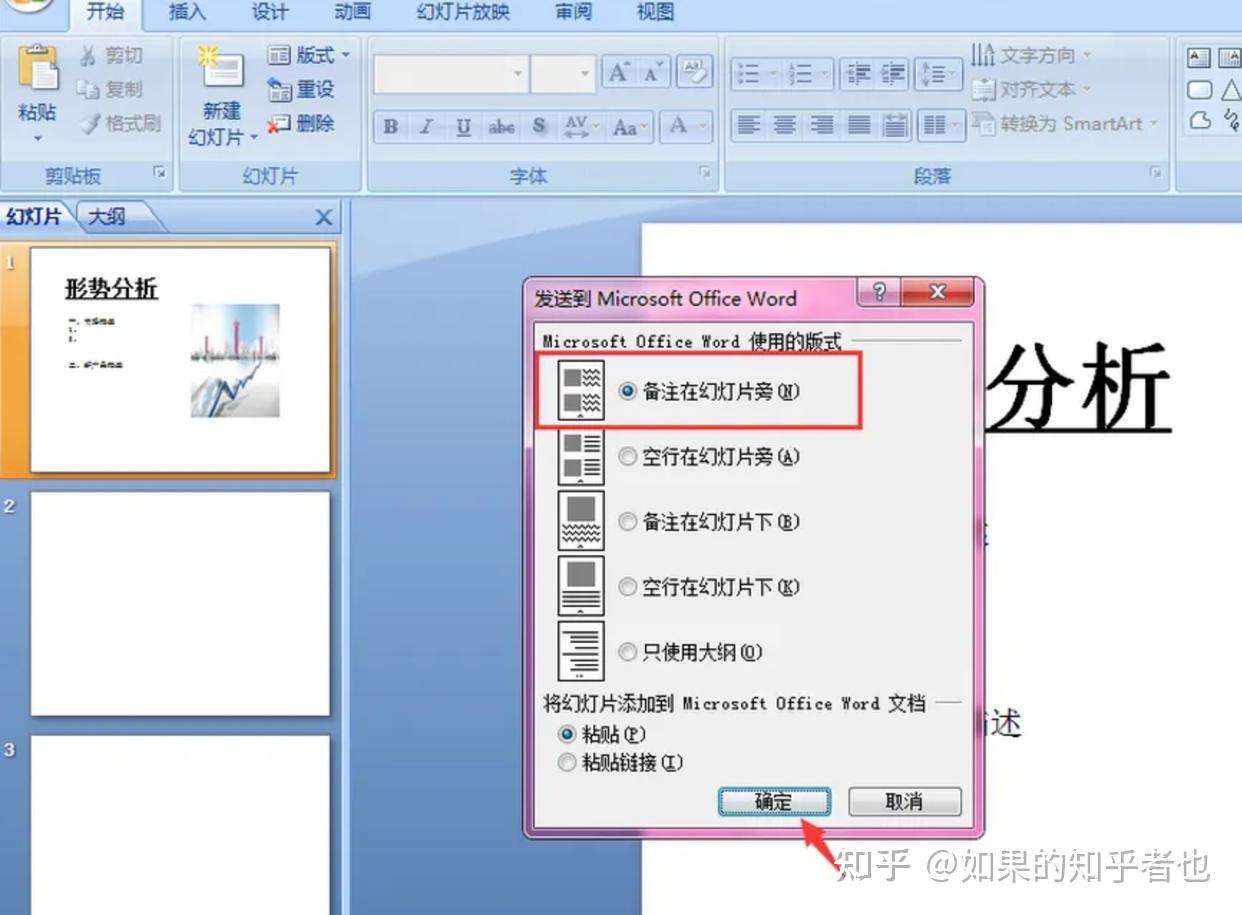
Task: Select 备注在幻灯片下 radio option
Action: (711, 522)
